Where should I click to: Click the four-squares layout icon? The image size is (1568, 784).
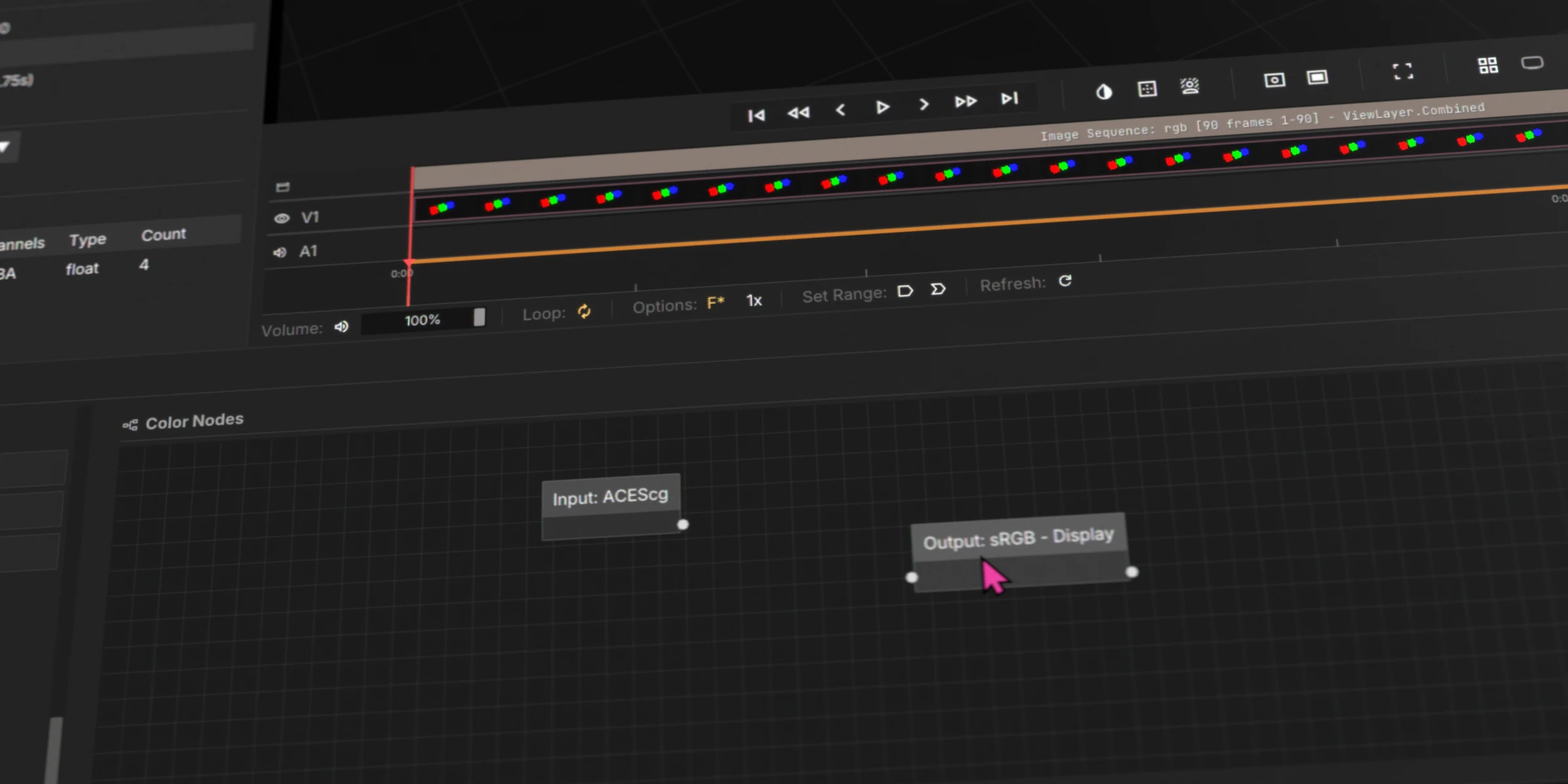1488,65
